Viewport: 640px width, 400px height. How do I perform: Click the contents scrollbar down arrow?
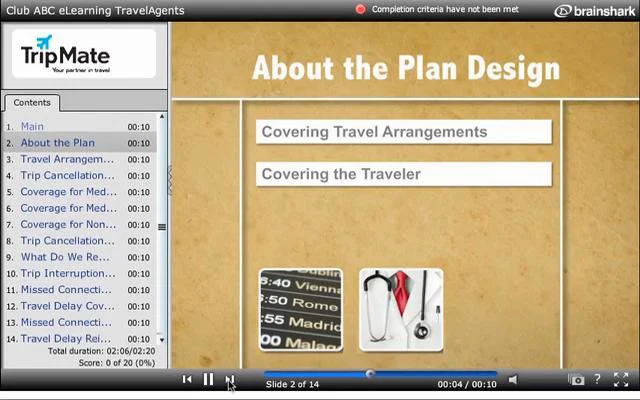[162, 340]
